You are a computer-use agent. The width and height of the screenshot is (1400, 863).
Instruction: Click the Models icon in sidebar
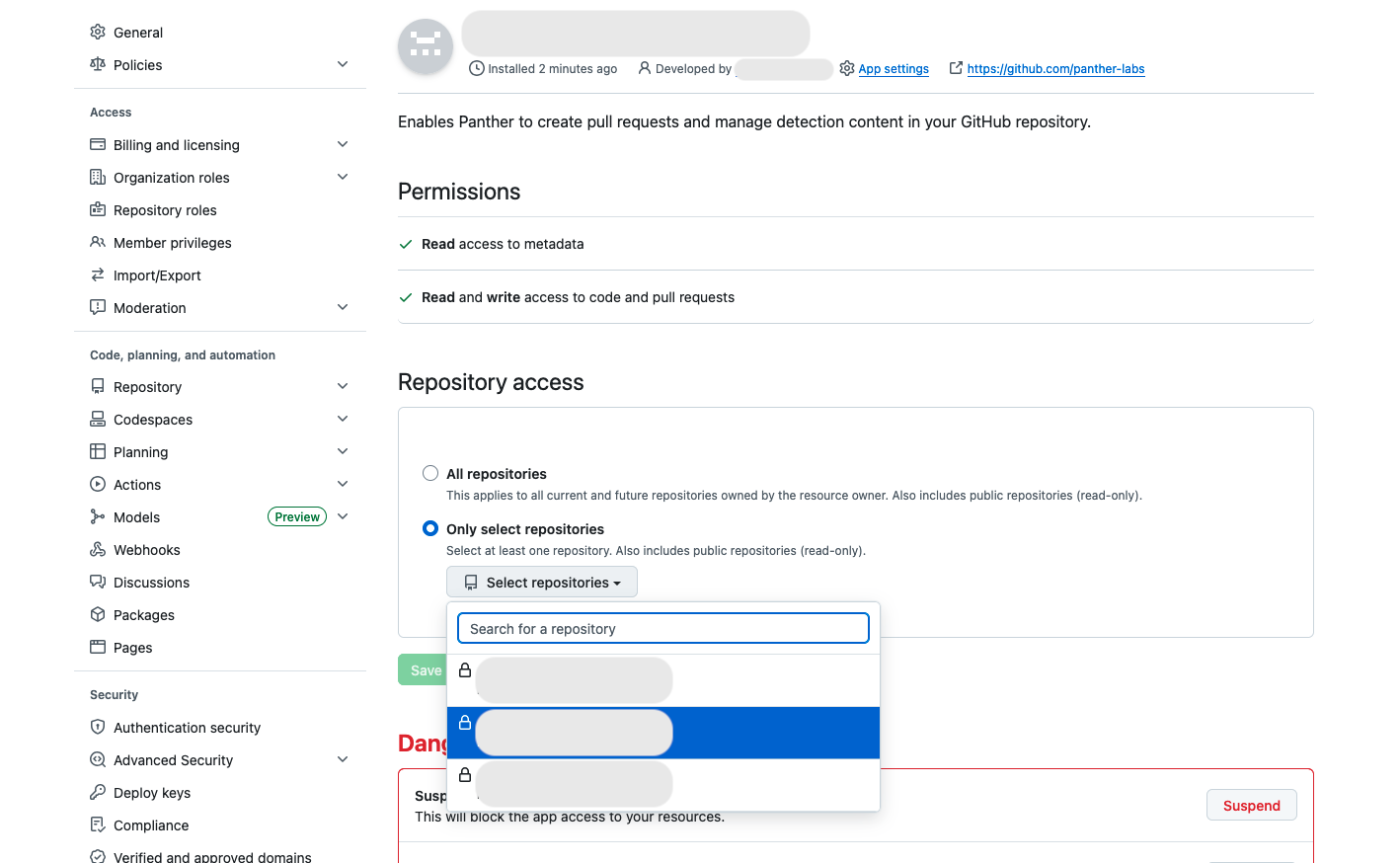click(x=98, y=516)
